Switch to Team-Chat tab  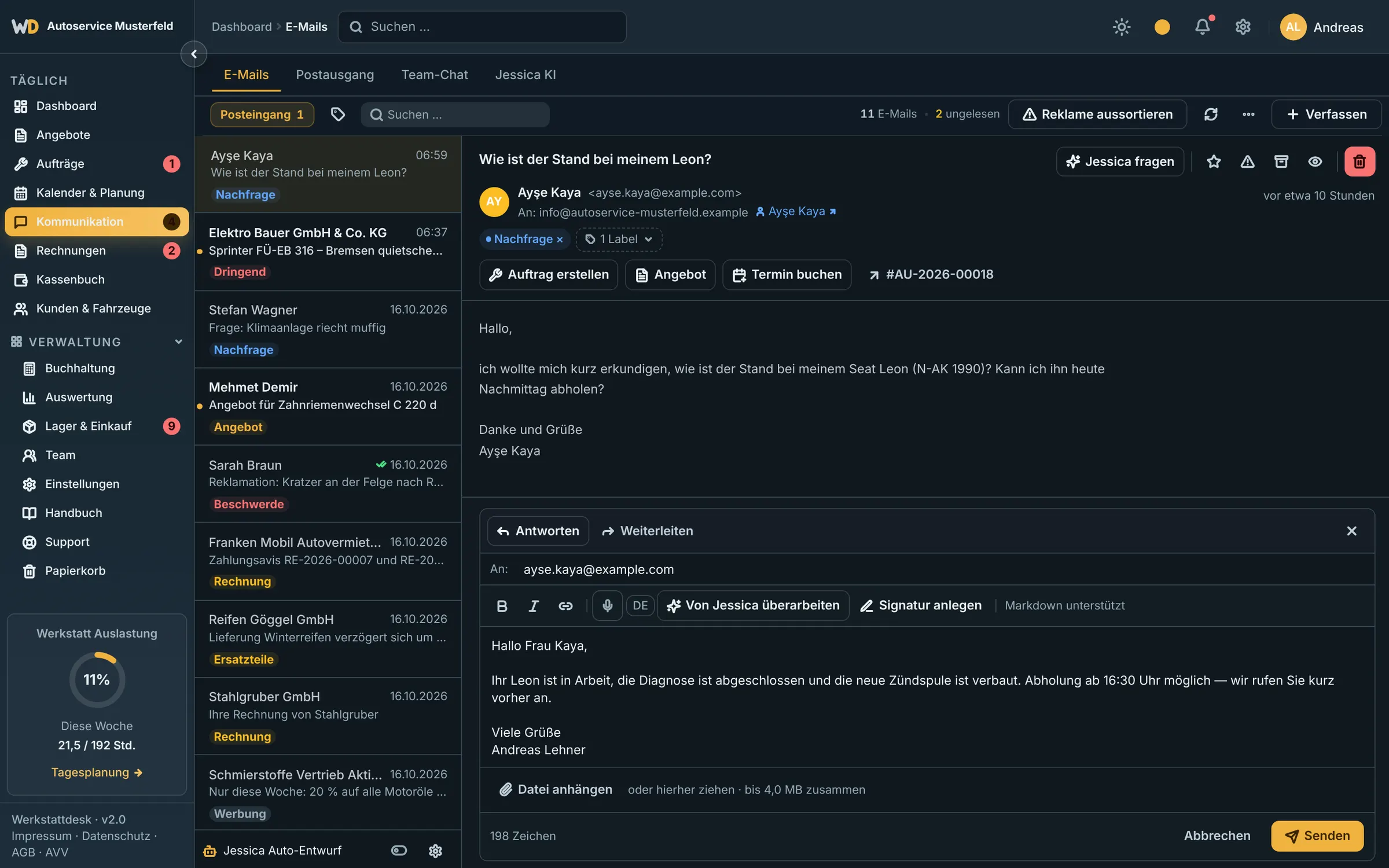434,75
